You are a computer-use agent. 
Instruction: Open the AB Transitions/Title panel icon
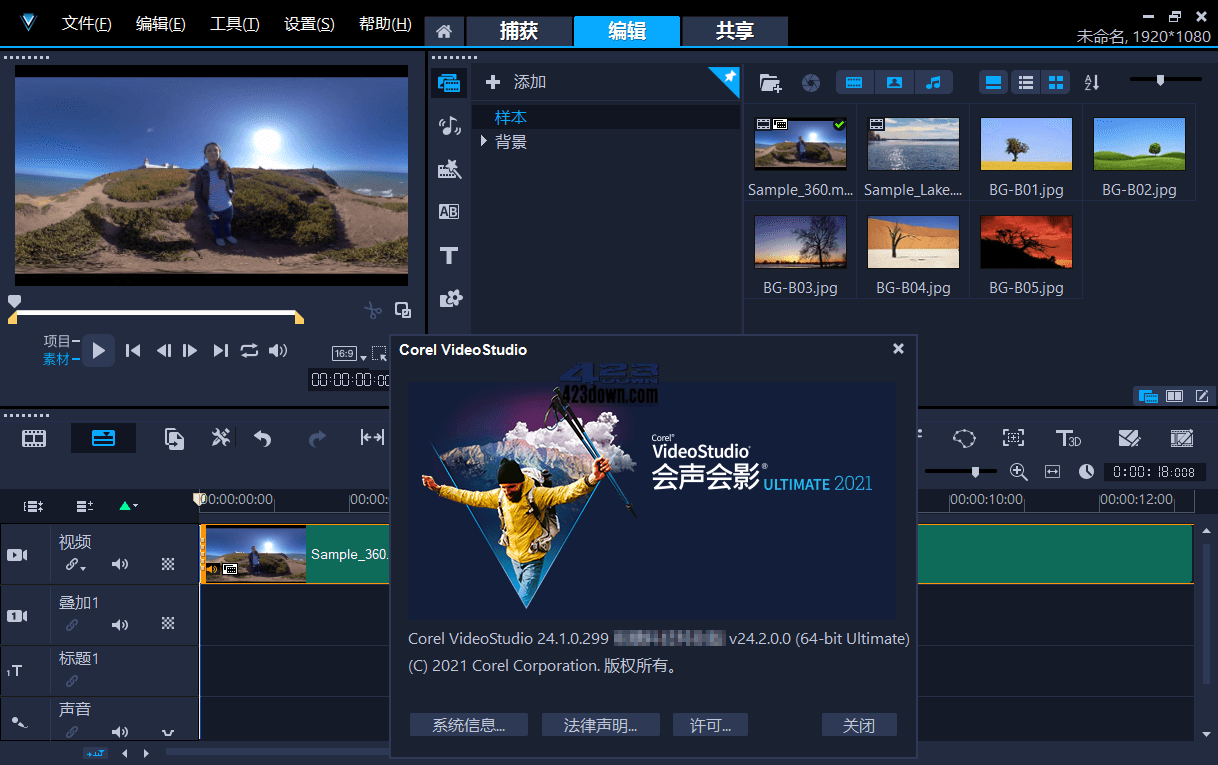(449, 211)
